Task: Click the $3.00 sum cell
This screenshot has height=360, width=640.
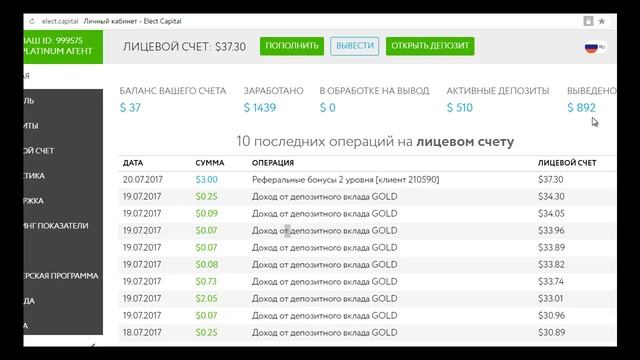Action: 207,180
